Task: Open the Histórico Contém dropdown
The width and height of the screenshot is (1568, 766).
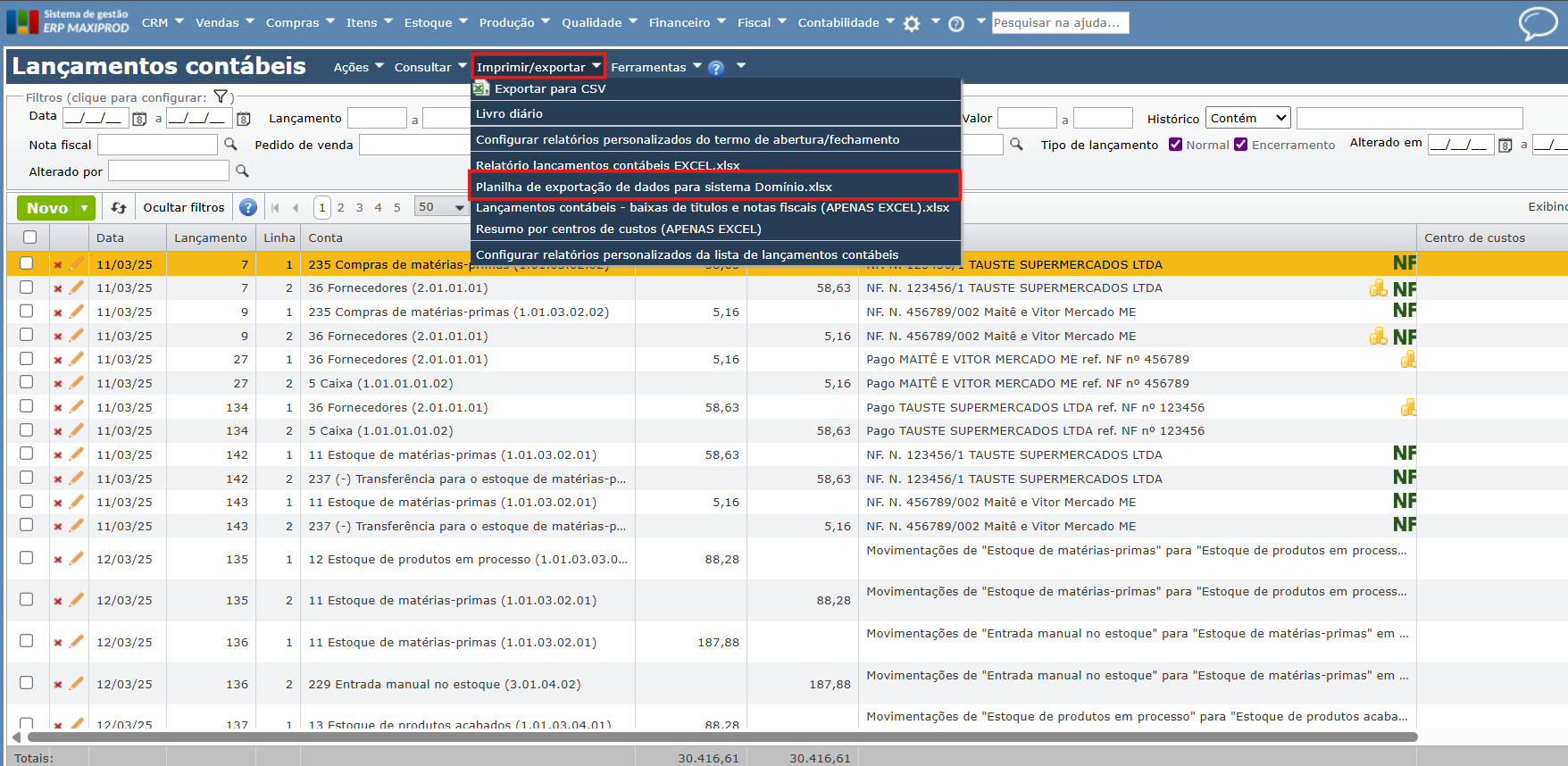Action: (x=1248, y=118)
